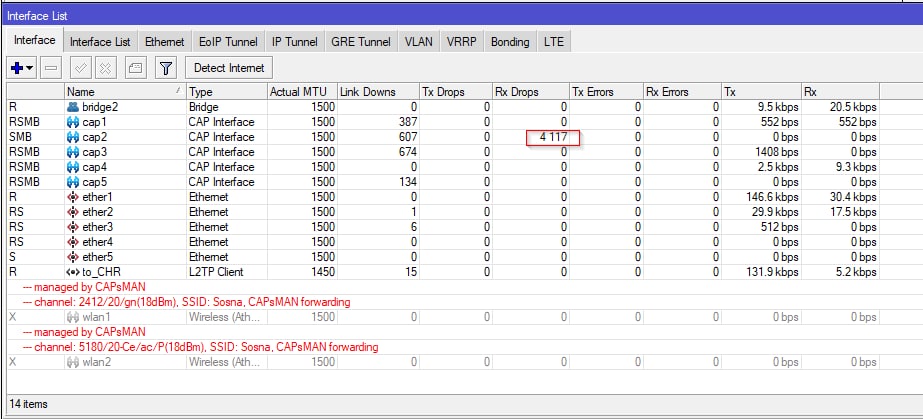Click the 14 items status bar text
Image resolution: width=923 pixels, height=419 pixels.
[x=28, y=404]
